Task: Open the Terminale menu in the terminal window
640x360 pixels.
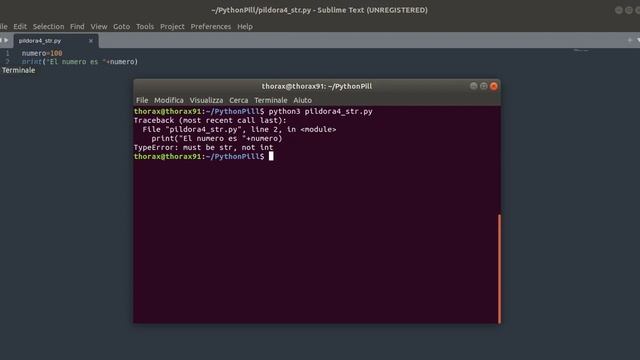Action: point(271,100)
